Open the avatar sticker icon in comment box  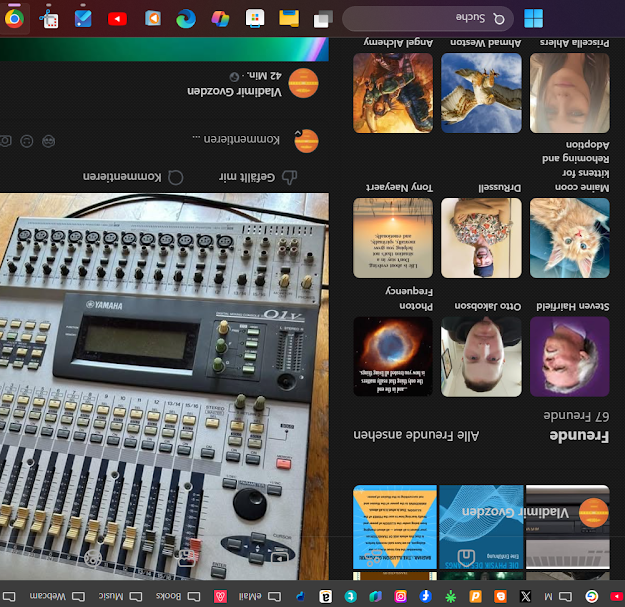[49, 141]
